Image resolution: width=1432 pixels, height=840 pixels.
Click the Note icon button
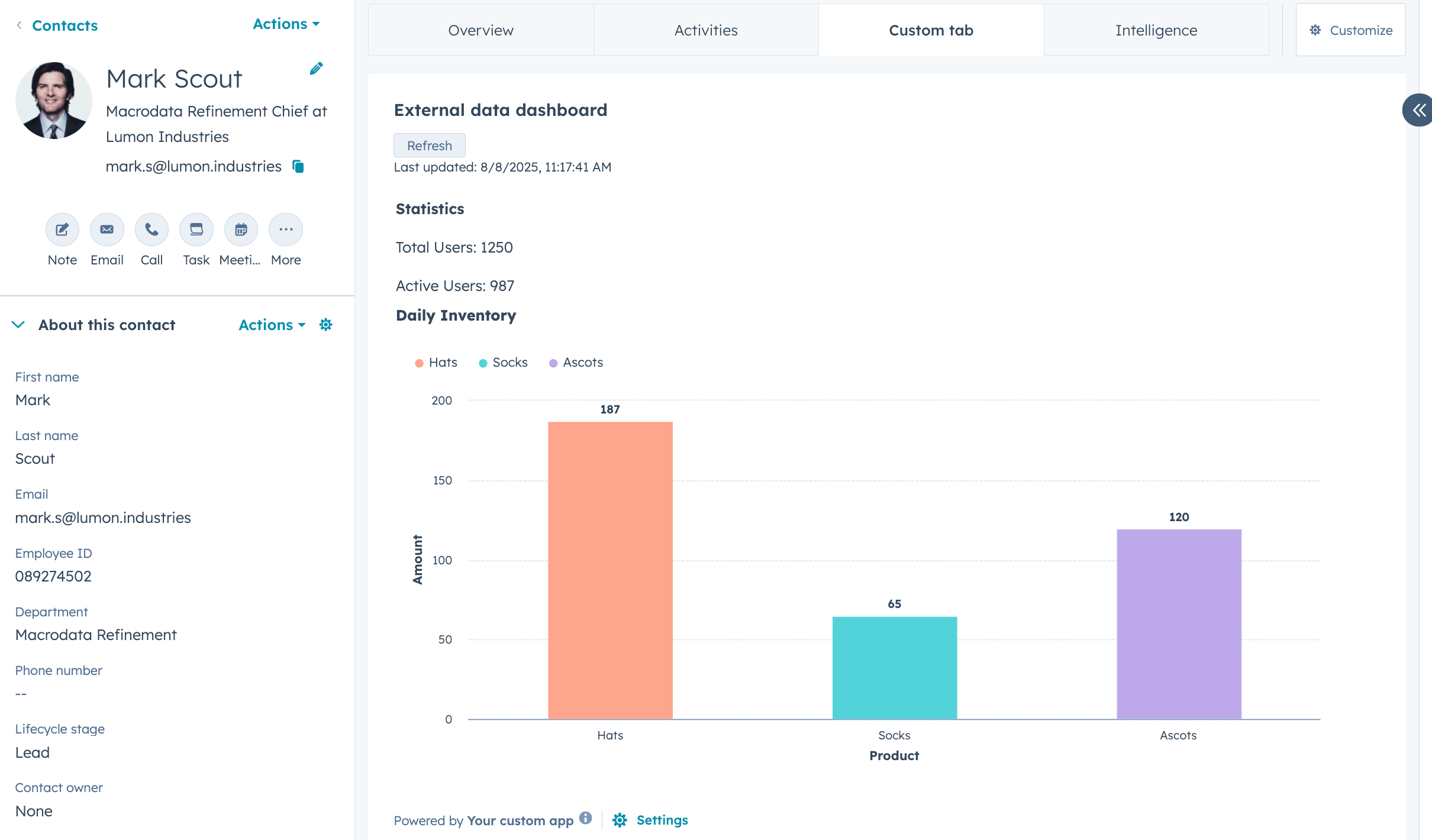(62, 230)
